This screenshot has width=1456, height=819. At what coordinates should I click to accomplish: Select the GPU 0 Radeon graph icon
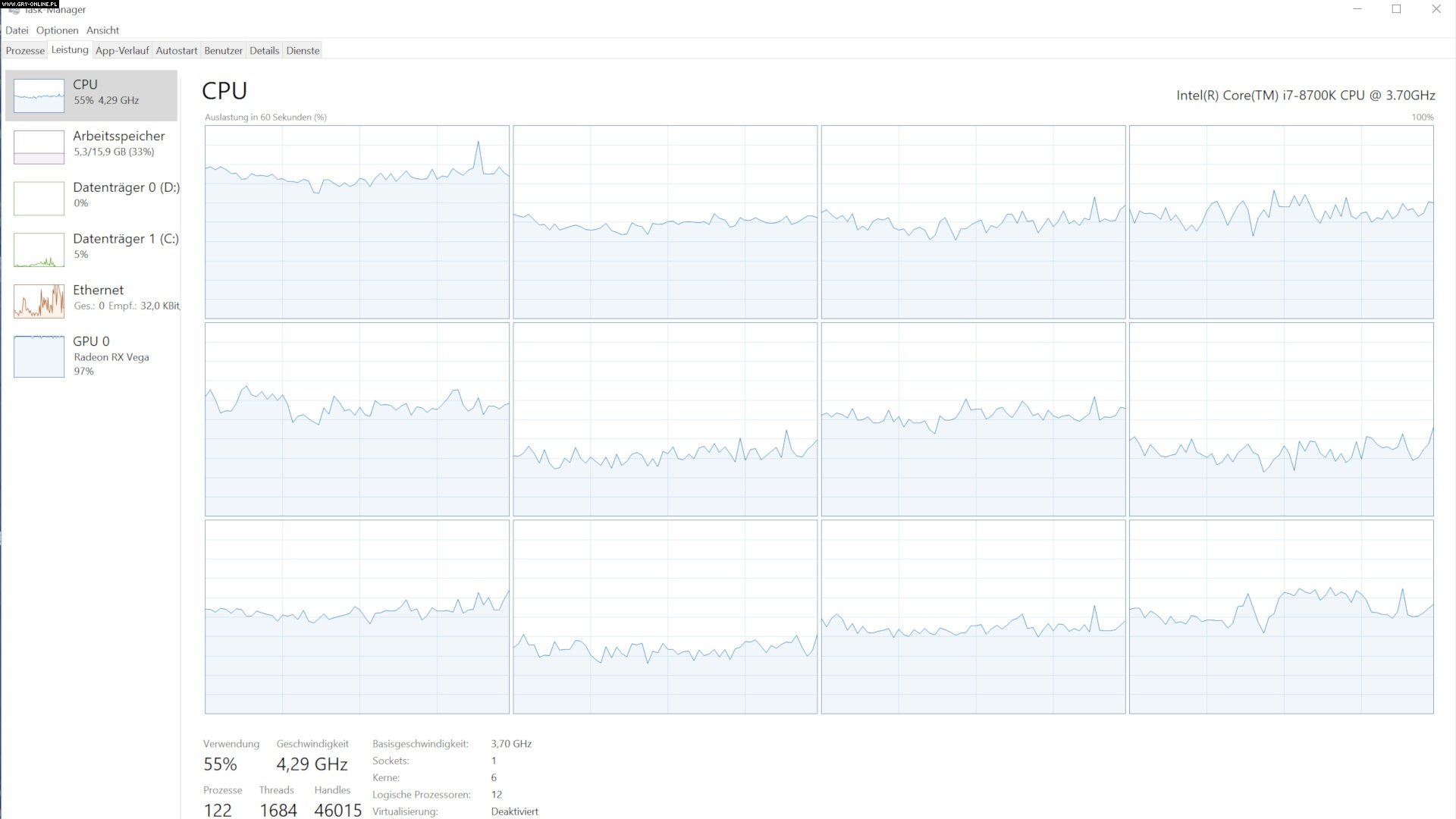[x=39, y=356]
